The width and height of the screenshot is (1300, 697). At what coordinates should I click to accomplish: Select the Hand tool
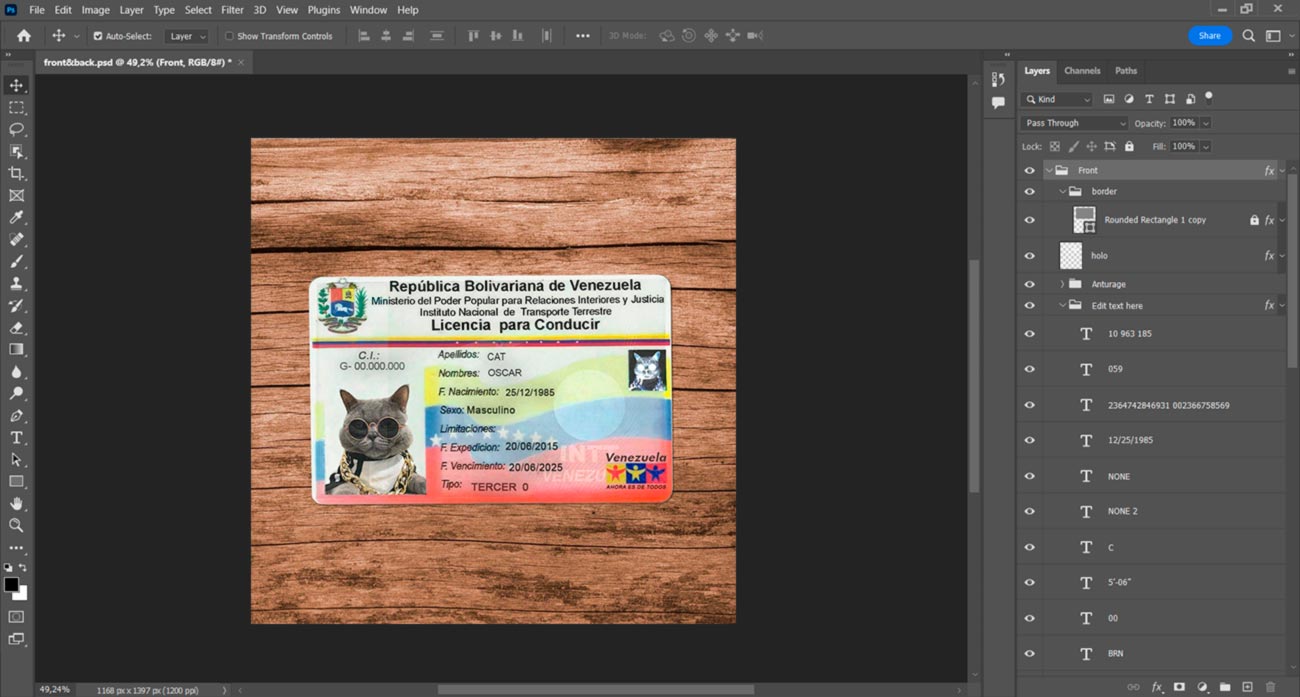[x=16, y=504]
